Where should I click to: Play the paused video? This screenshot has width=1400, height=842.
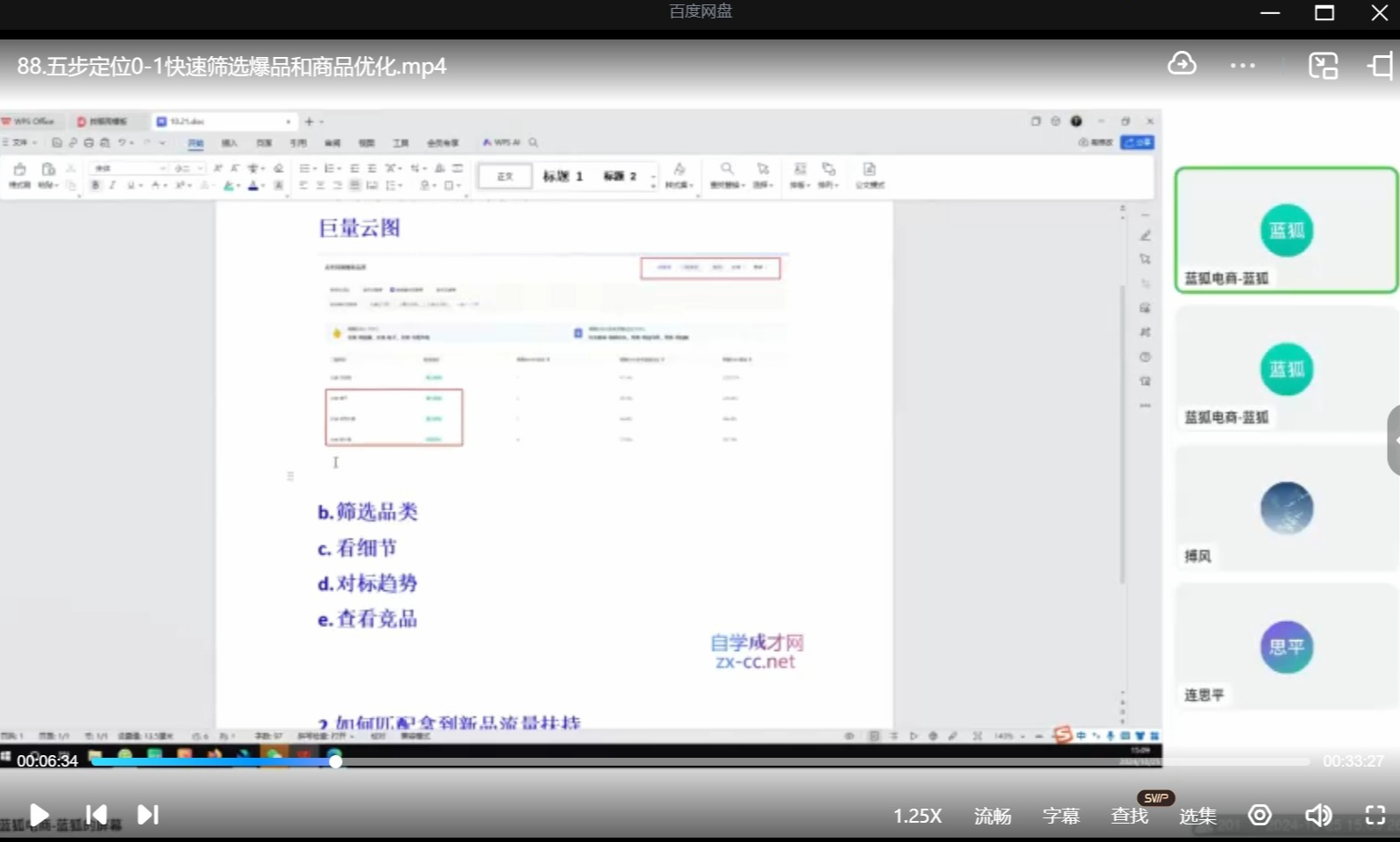pyautogui.click(x=39, y=815)
